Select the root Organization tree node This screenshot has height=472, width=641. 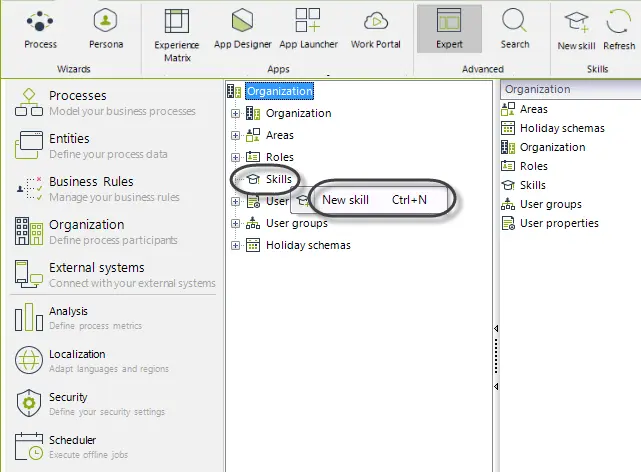pos(279,91)
